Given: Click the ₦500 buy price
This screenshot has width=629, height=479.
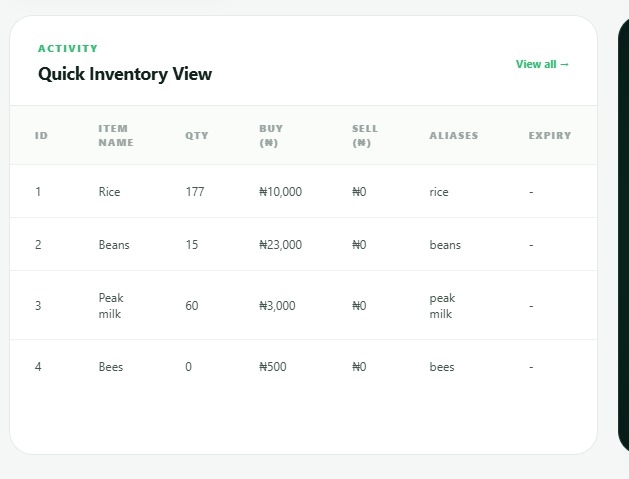Looking at the screenshot, I should (273, 367).
